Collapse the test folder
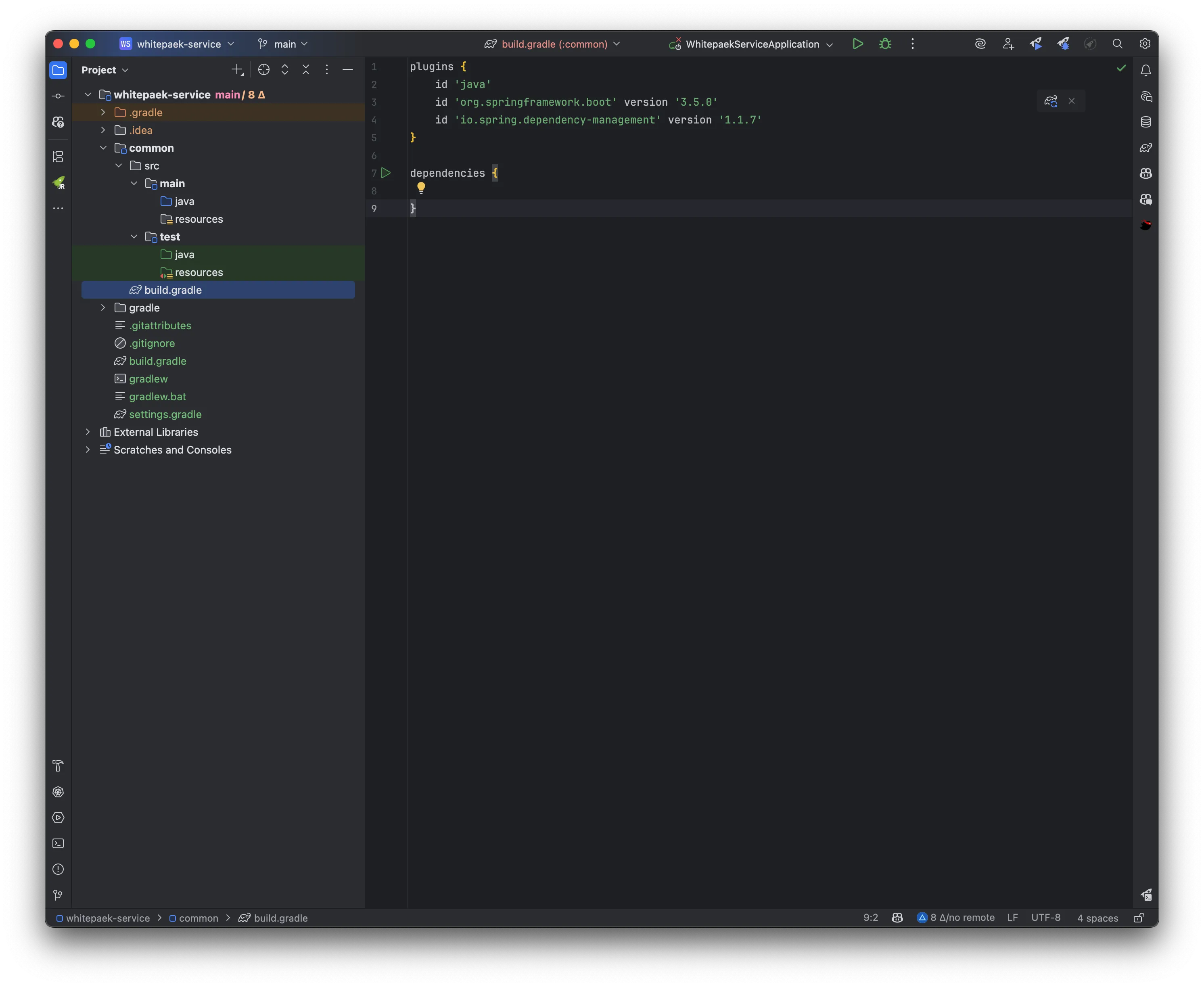 pos(134,236)
